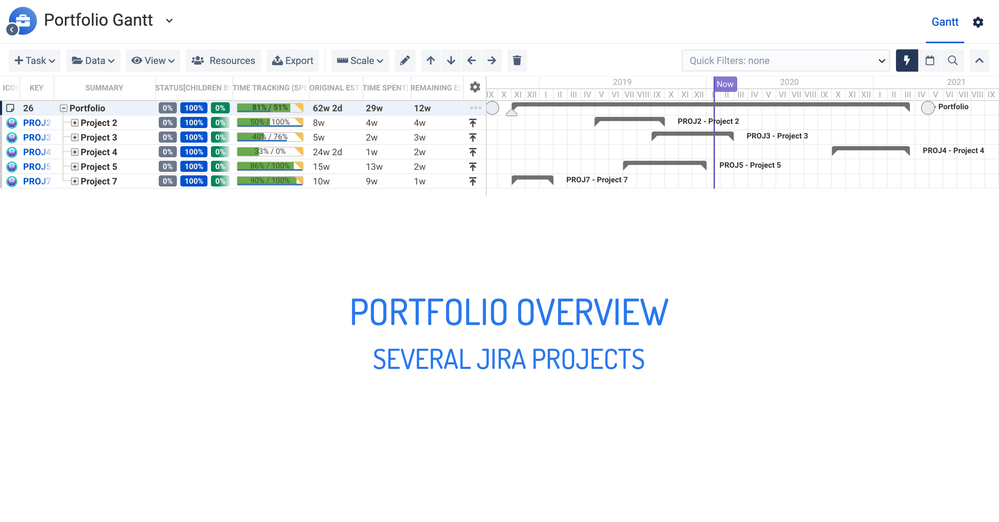
Task: Click the Export button
Action: (293, 61)
